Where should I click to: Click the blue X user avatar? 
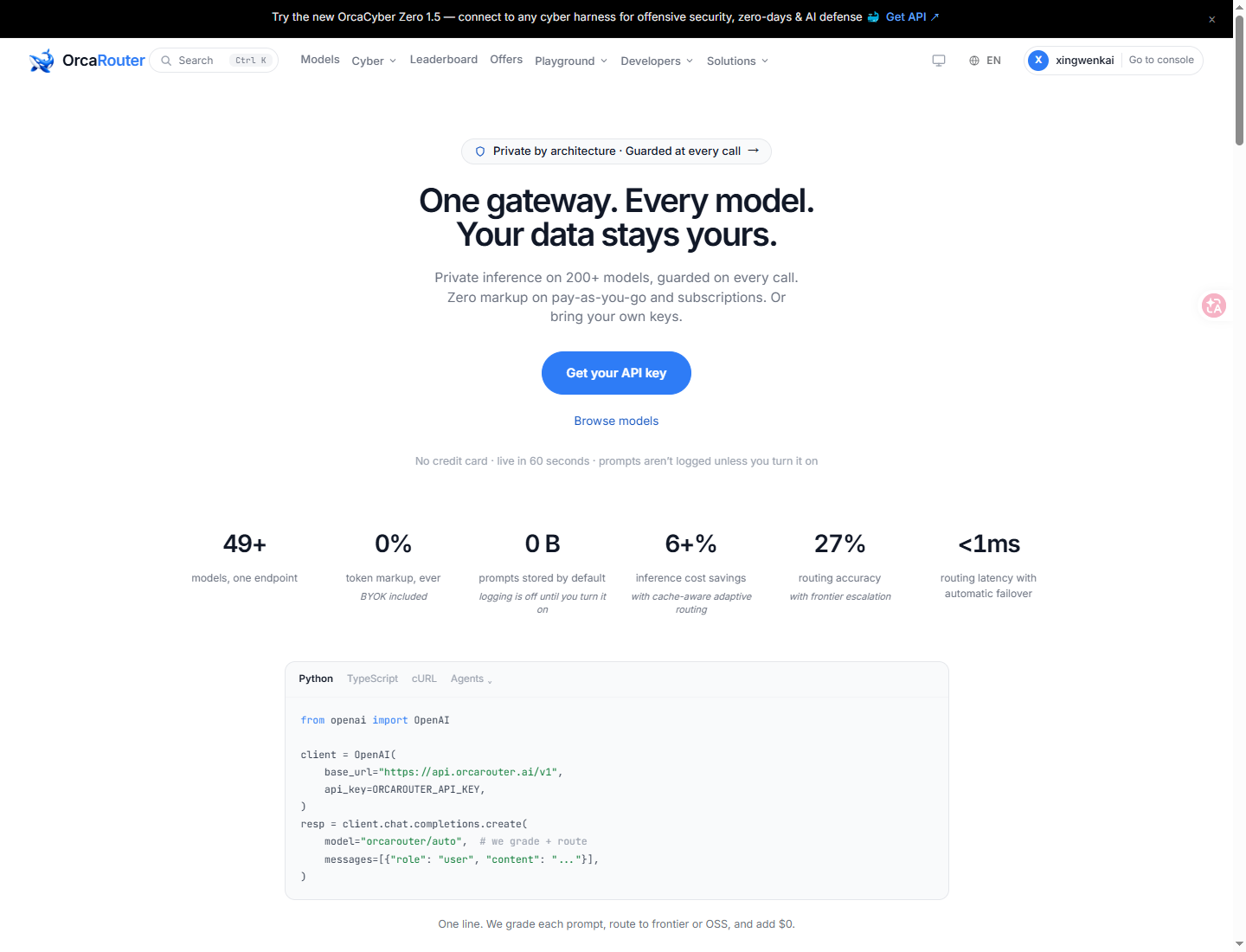(1038, 60)
